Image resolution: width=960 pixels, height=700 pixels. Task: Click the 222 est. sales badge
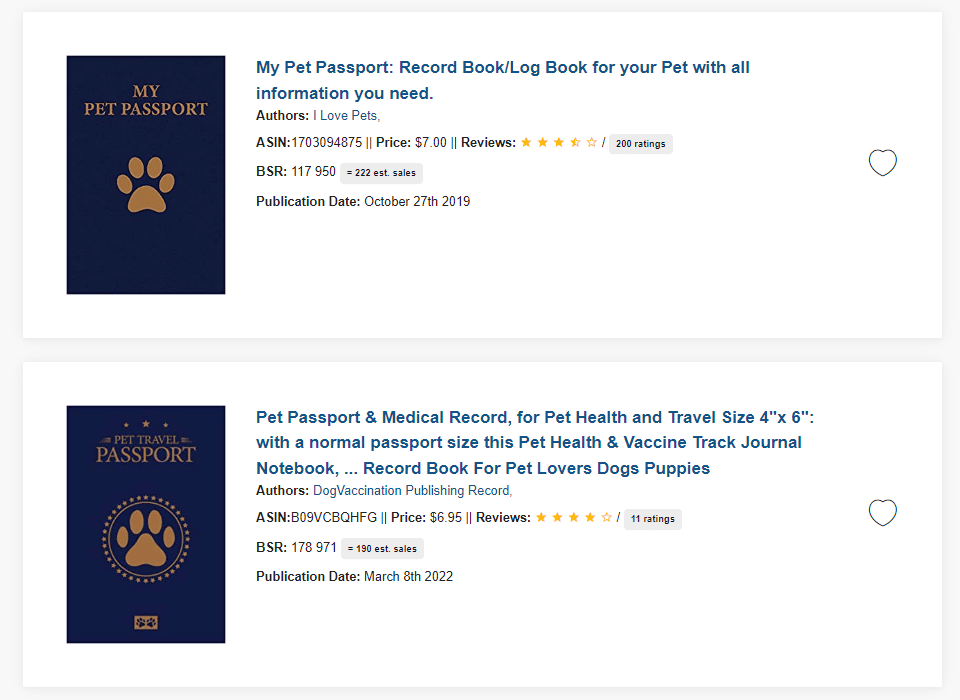coord(381,173)
